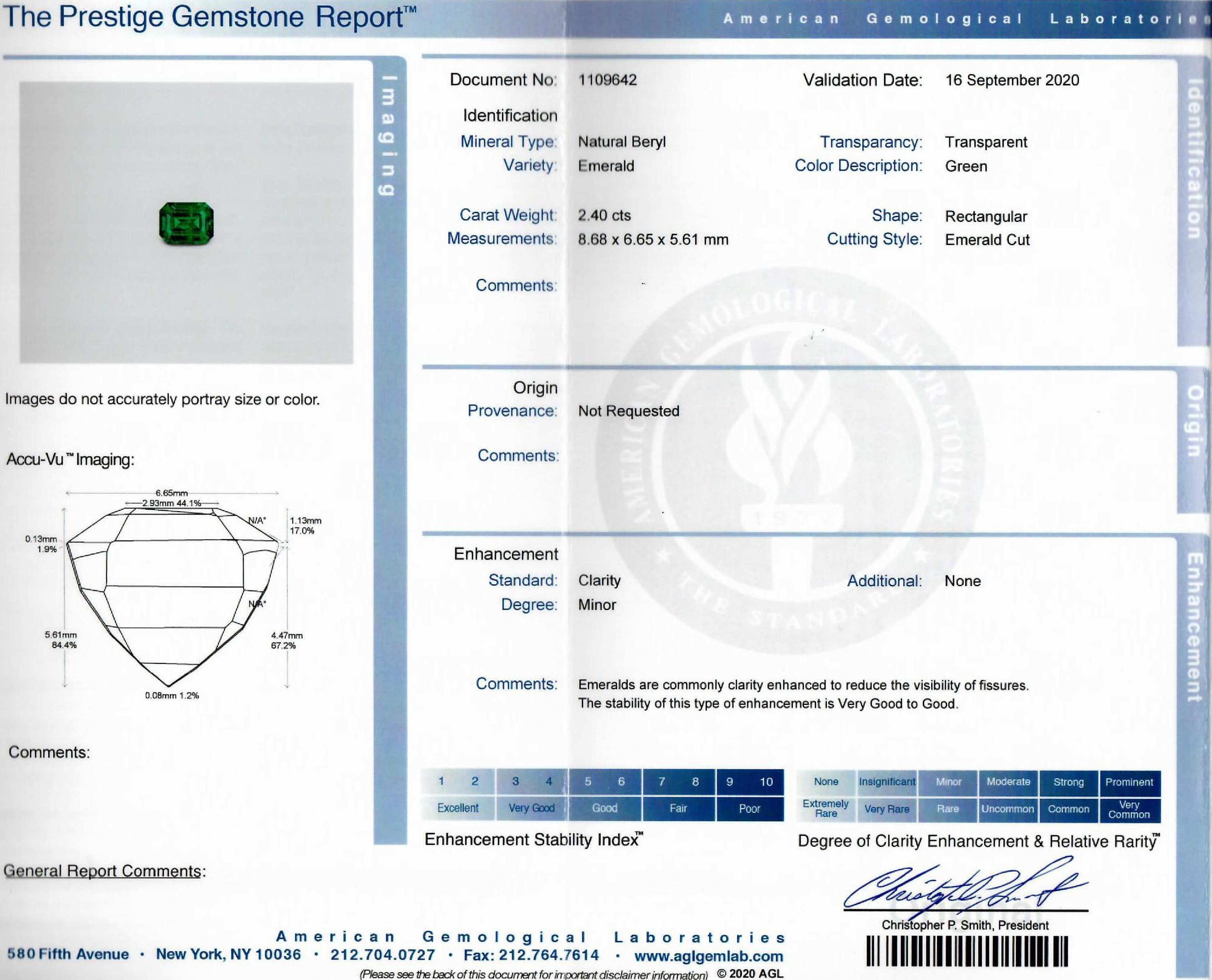Select the carat weight '2.40 cts'
1212x980 pixels.
coord(604,215)
